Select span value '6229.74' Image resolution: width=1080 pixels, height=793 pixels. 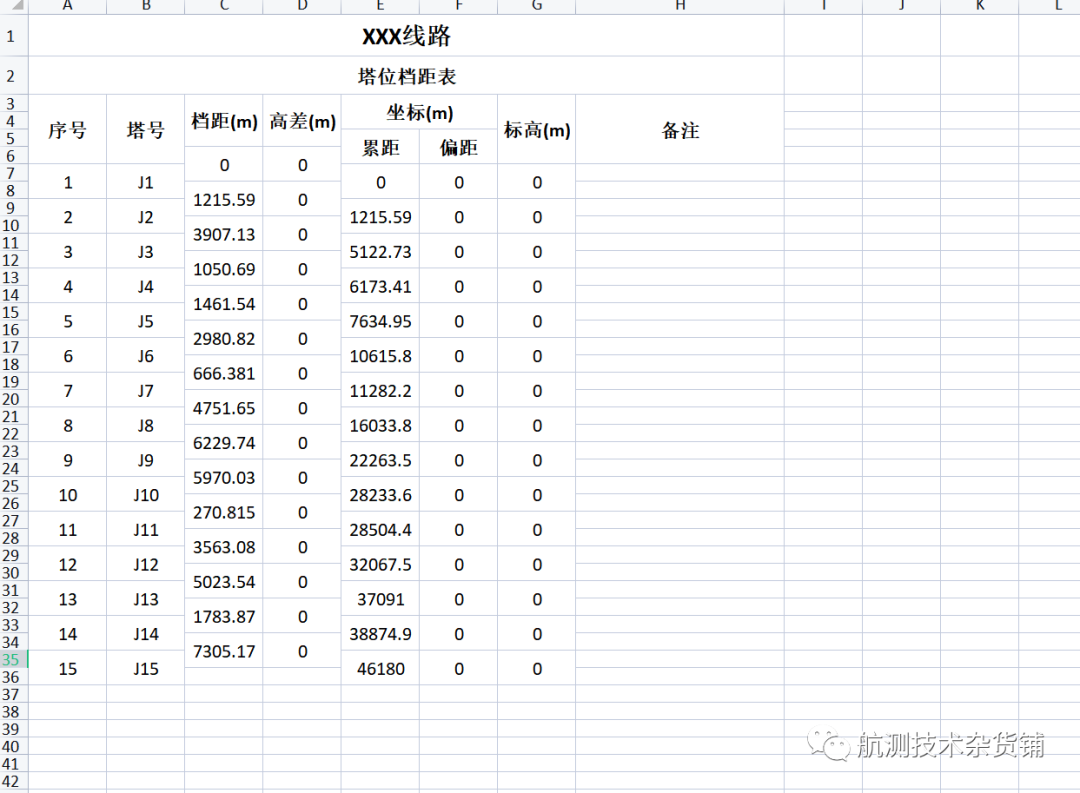[x=224, y=442]
